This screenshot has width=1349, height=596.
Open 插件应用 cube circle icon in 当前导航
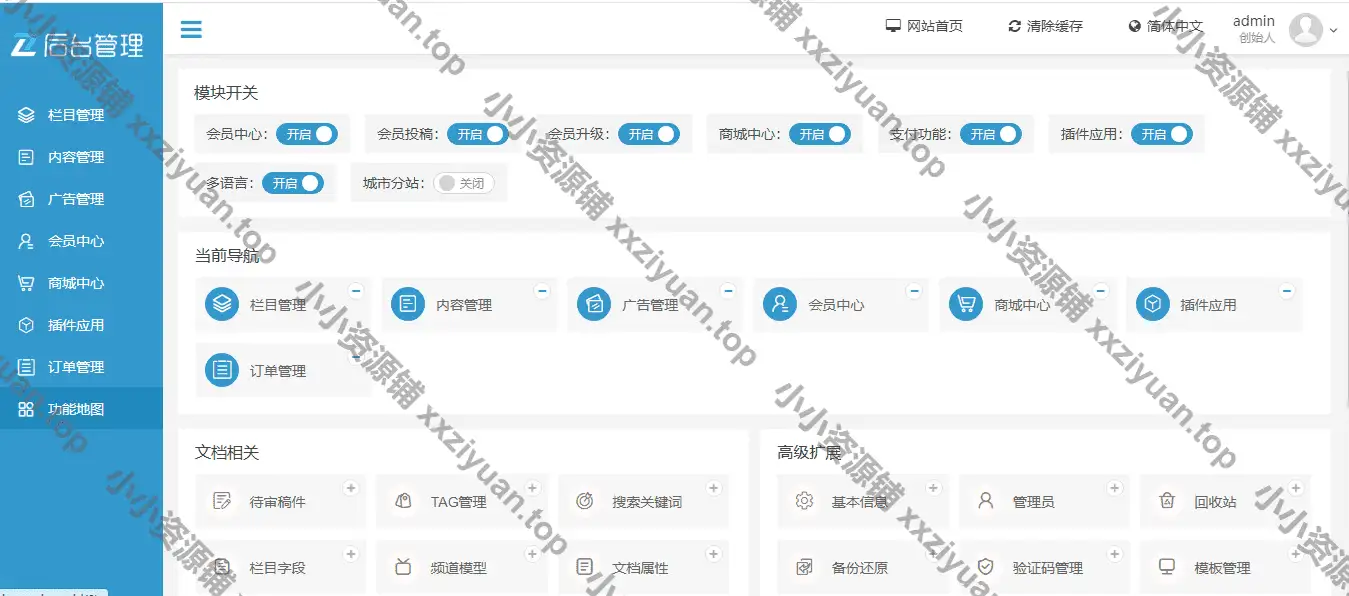coord(1152,304)
